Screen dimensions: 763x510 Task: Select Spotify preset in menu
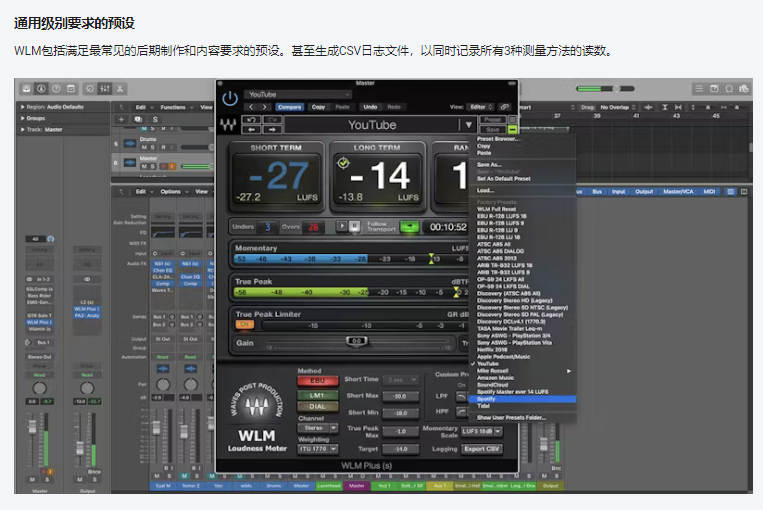pos(523,399)
